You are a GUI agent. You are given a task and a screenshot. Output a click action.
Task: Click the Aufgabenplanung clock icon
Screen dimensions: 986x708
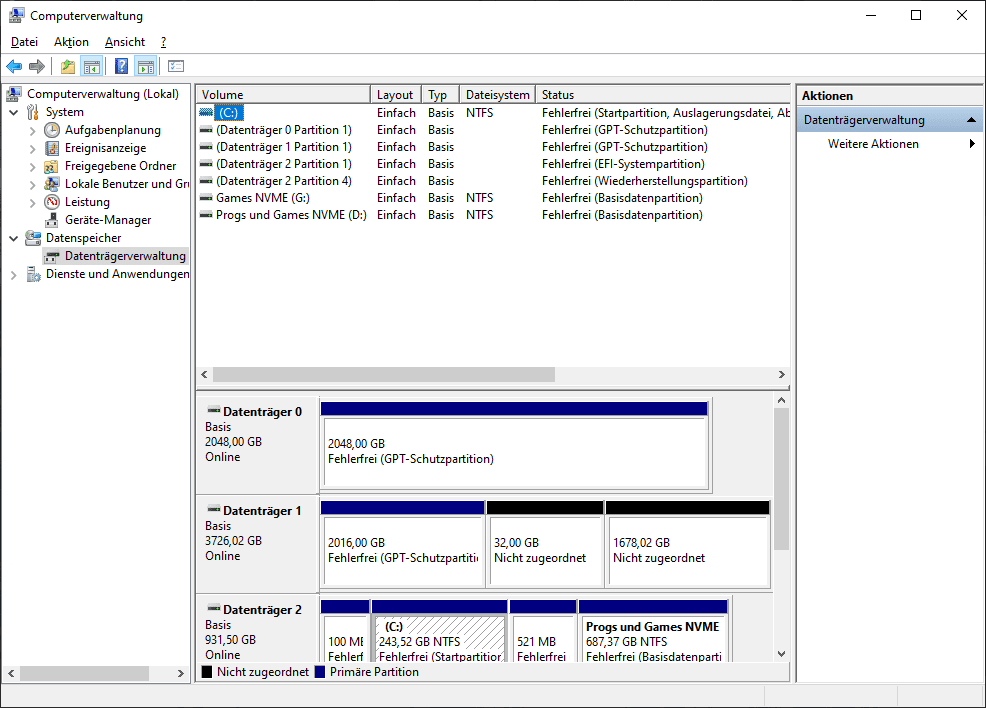(52, 130)
